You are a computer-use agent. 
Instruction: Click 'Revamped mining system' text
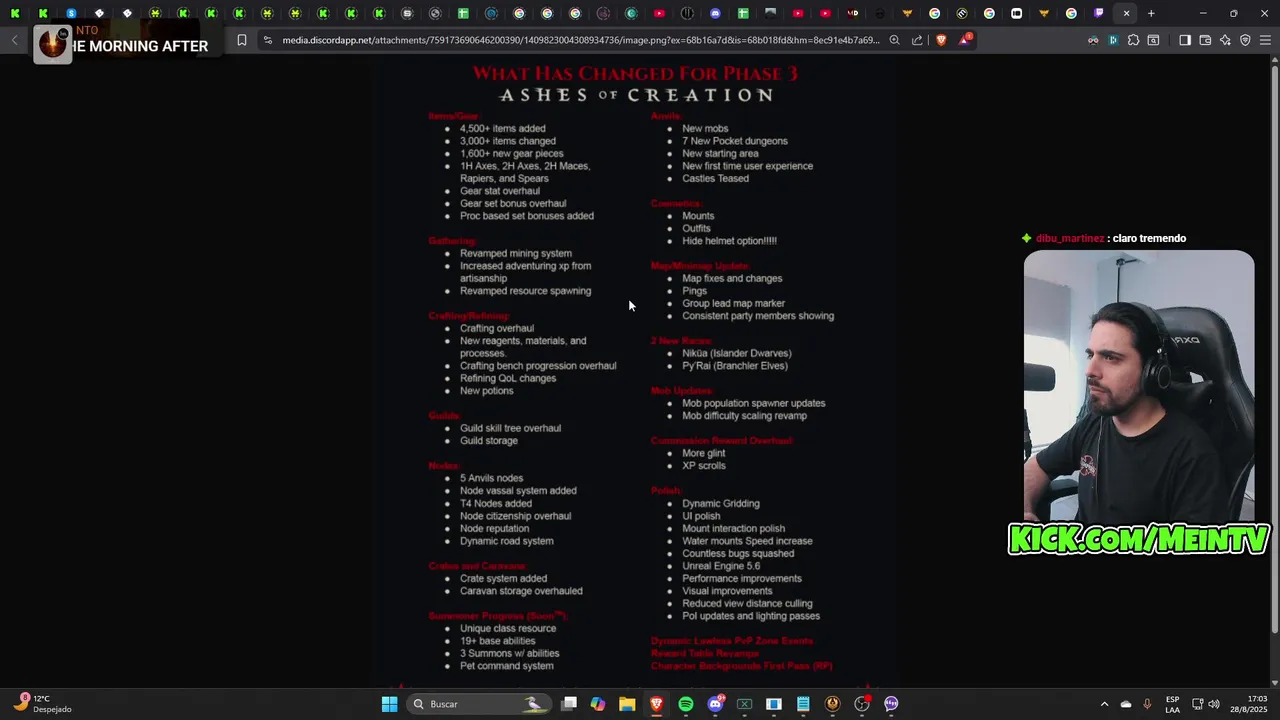(x=515, y=253)
